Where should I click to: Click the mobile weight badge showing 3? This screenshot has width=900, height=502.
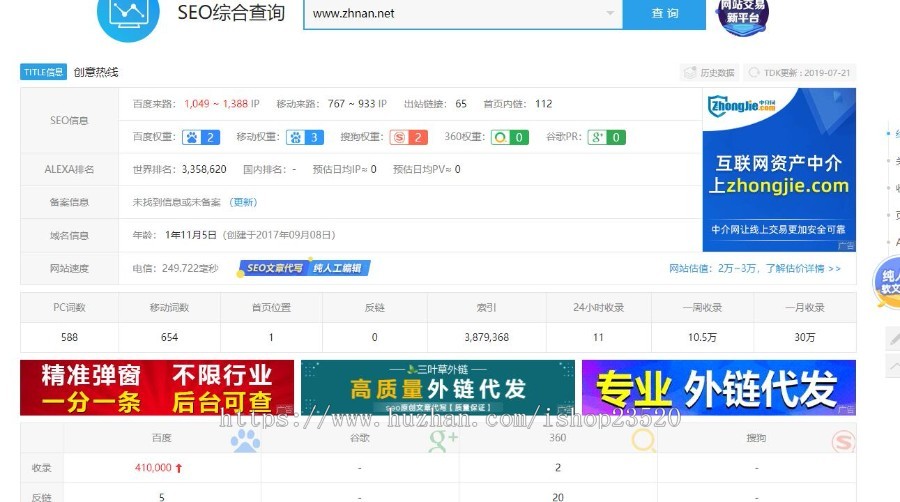point(305,138)
